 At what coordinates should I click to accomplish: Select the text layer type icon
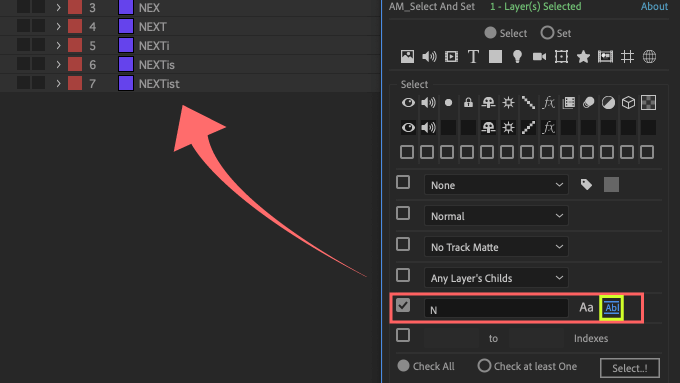[473, 57]
